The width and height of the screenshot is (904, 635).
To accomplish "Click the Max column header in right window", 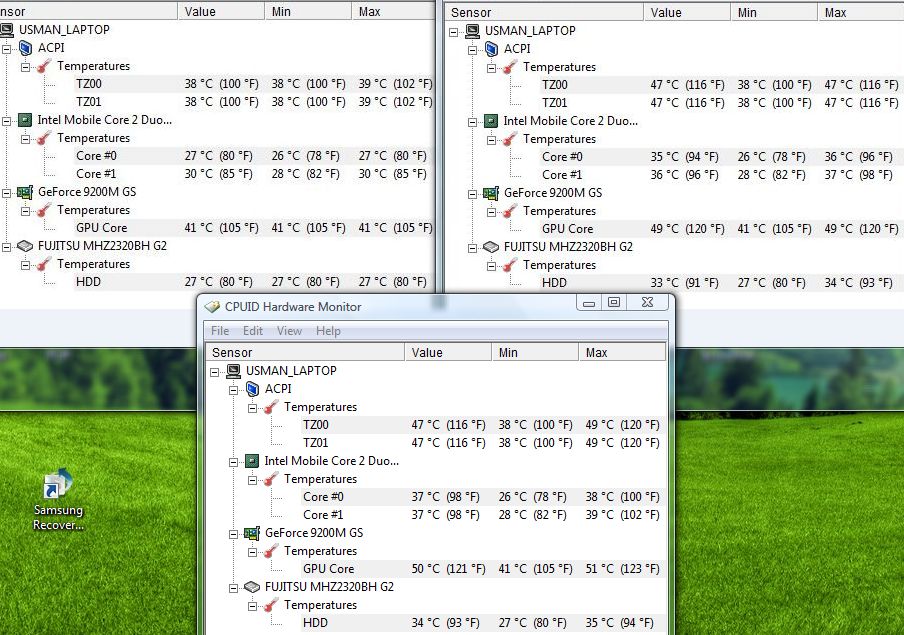I will coord(861,12).
